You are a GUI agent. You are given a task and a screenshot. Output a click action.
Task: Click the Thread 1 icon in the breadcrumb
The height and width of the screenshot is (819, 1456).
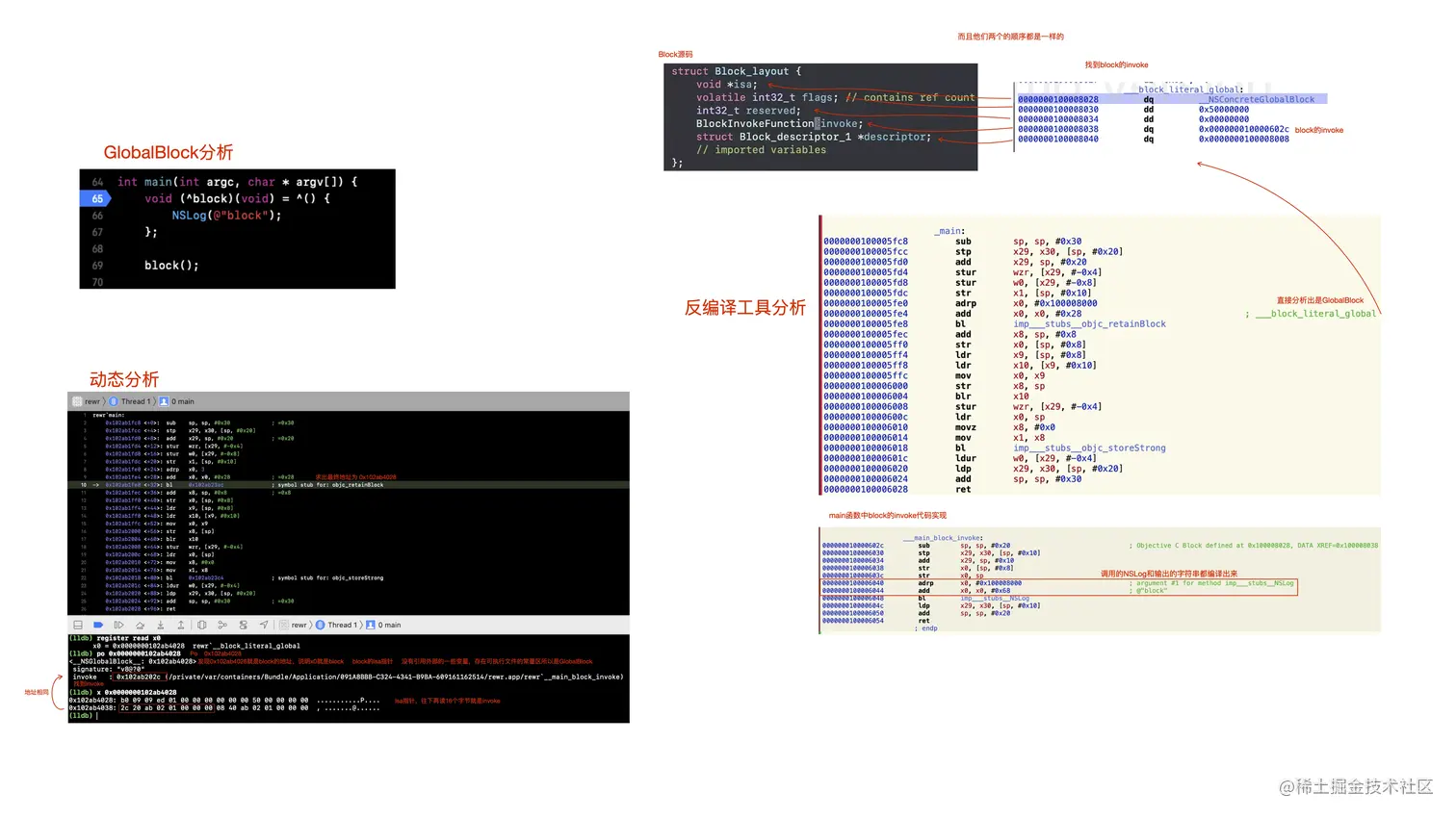tap(320, 625)
